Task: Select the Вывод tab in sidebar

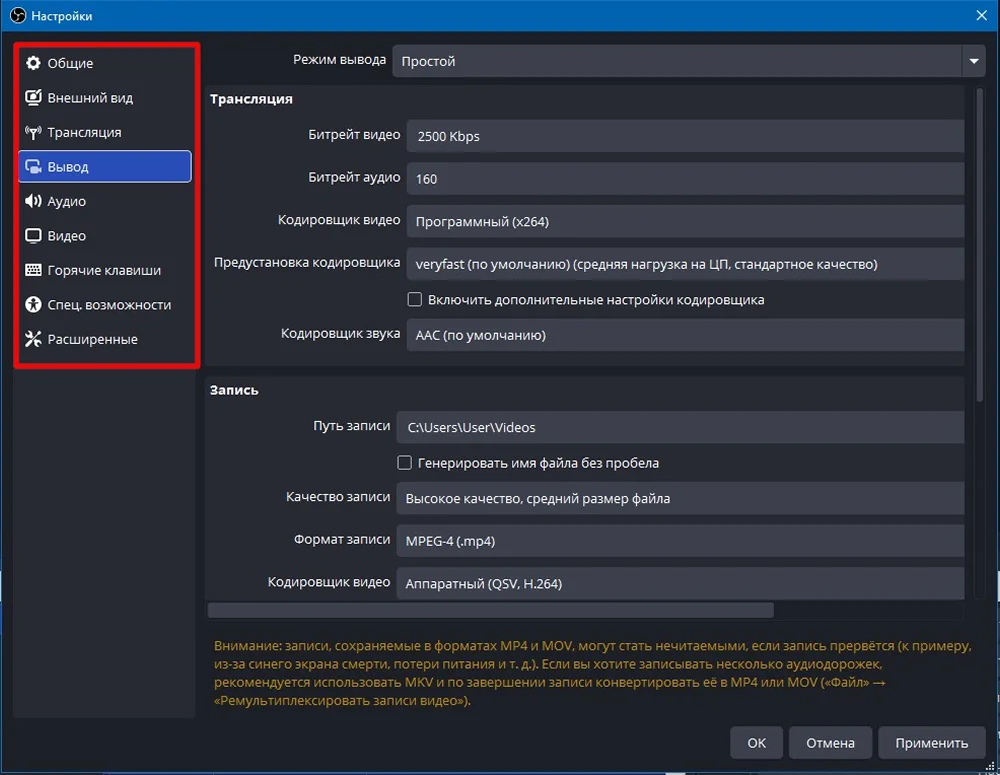Action: (105, 167)
